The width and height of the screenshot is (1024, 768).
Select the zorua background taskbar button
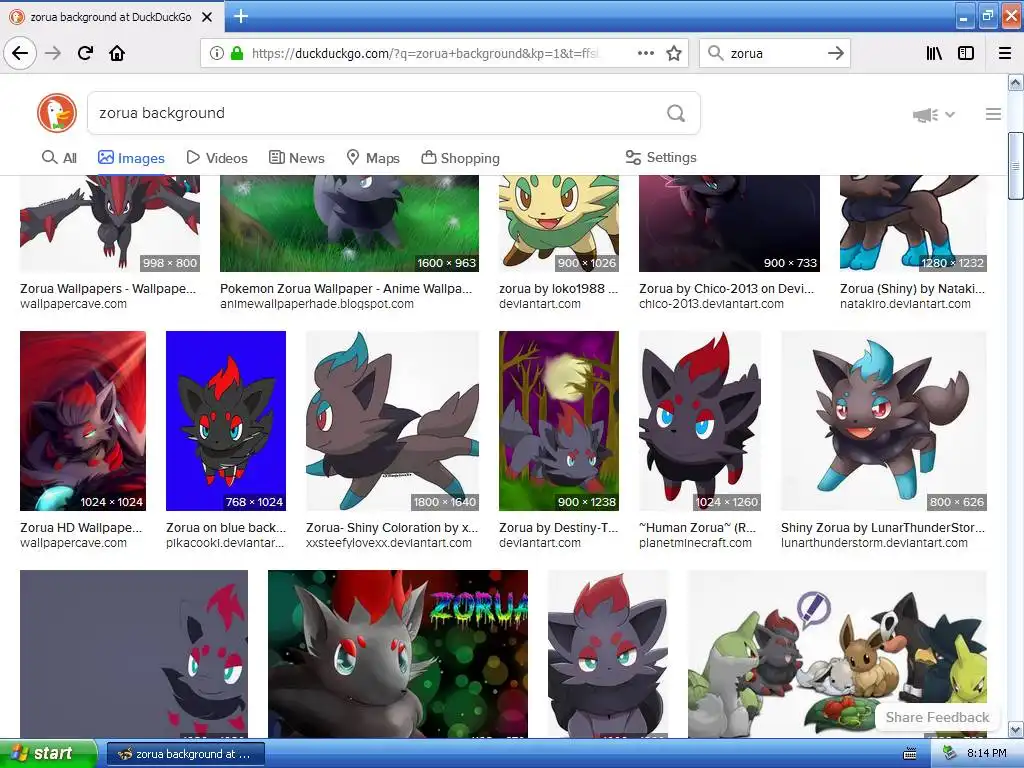(x=185, y=754)
